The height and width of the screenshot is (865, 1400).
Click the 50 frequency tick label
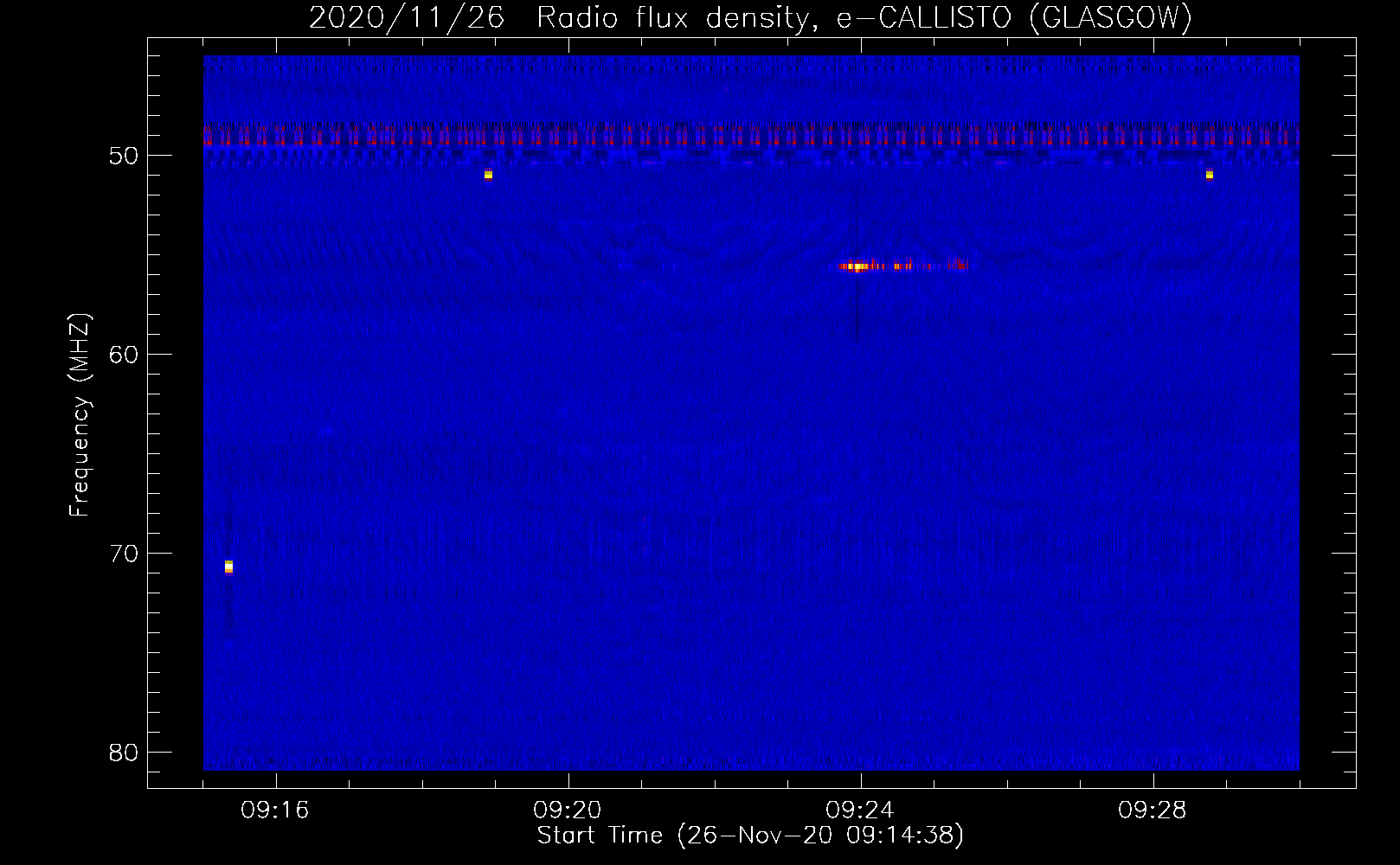(124, 156)
